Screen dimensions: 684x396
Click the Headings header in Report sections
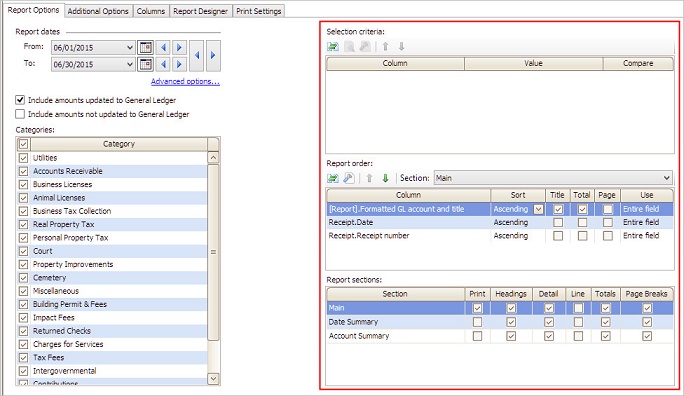(x=511, y=294)
